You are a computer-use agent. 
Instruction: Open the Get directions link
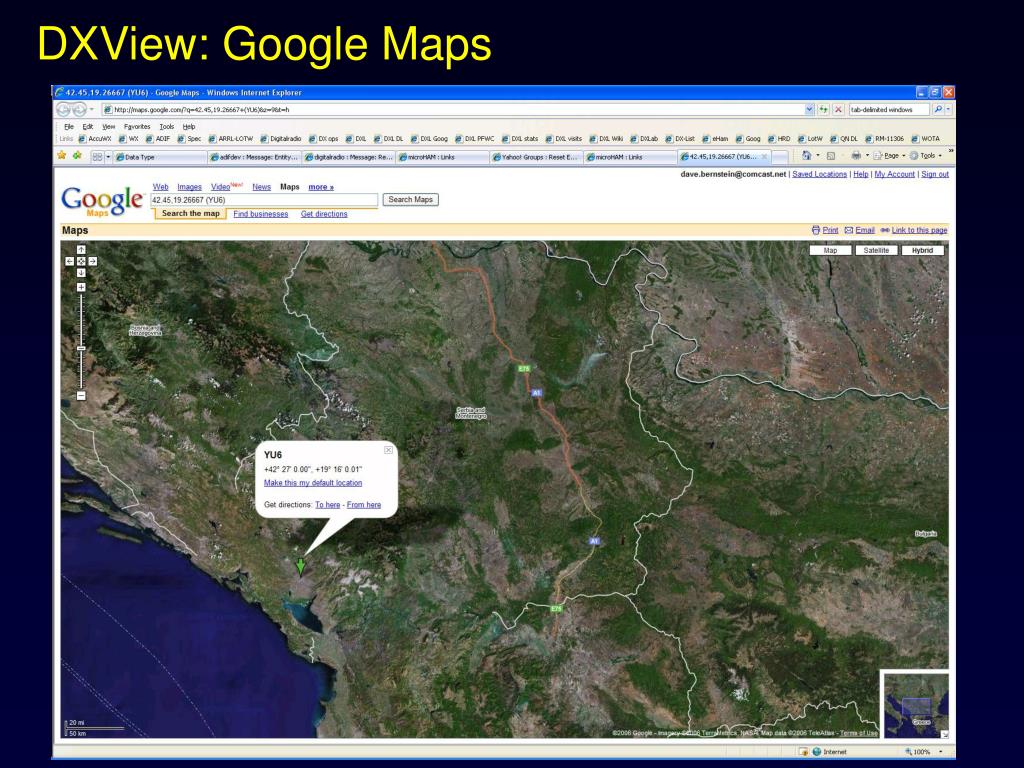tap(324, 214)
